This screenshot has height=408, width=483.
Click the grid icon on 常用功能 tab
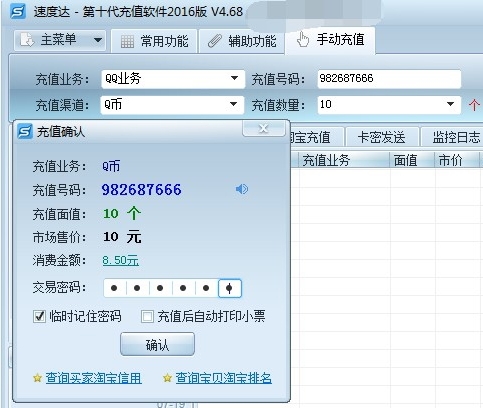tap(127, 42)
